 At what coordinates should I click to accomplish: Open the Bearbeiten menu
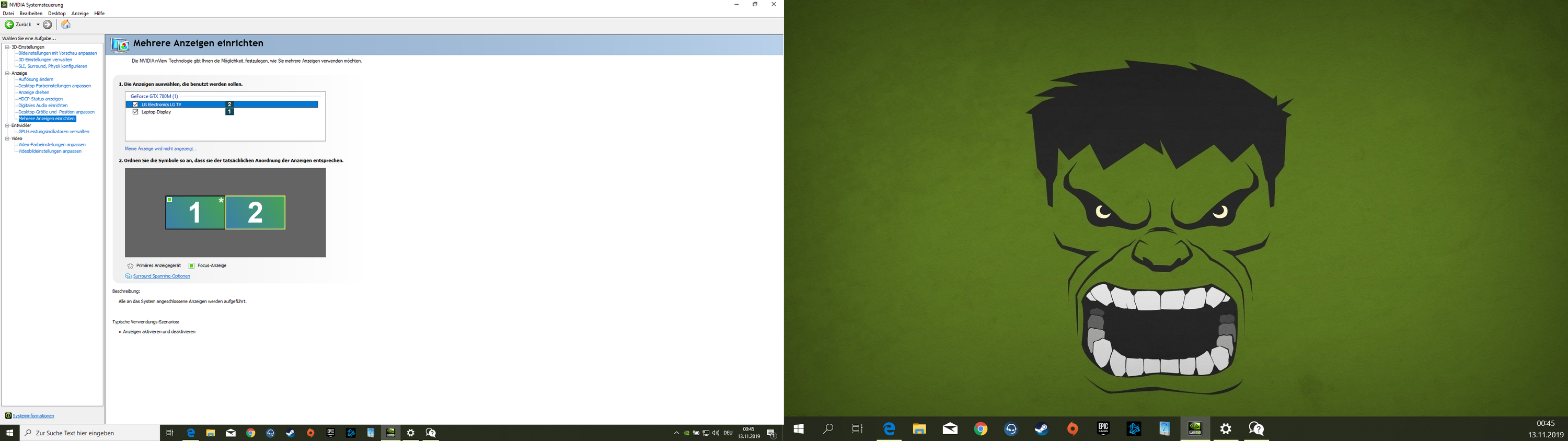click(x=31, y=14)
